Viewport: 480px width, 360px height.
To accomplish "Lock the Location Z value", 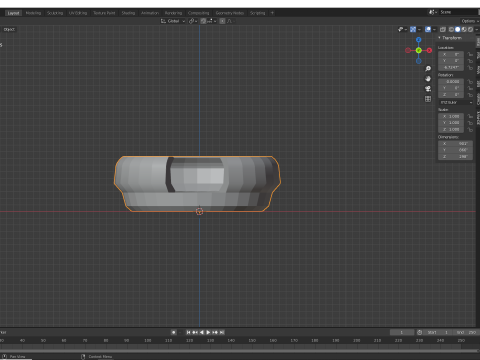I will [x=470, y=67].
